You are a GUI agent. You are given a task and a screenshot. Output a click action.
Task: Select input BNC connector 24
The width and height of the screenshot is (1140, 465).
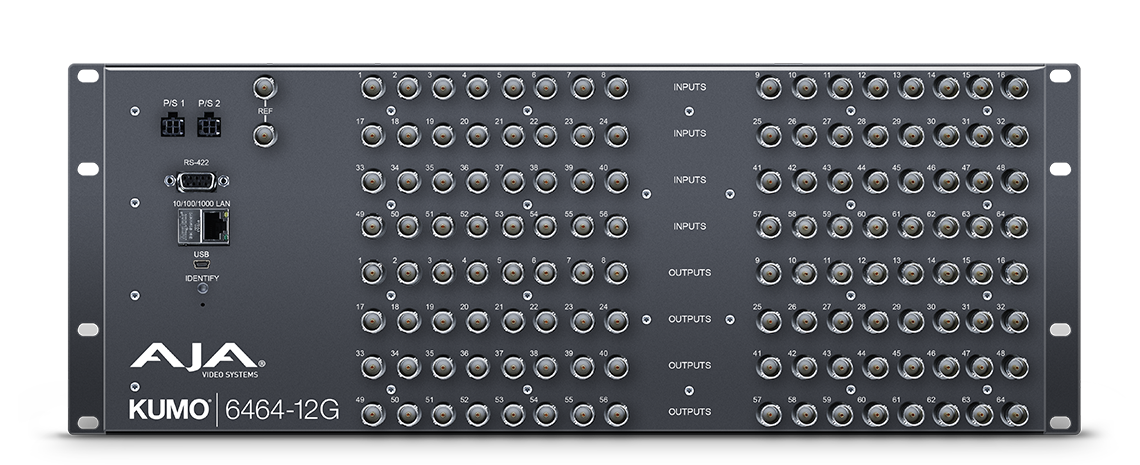tap(617, 135)
